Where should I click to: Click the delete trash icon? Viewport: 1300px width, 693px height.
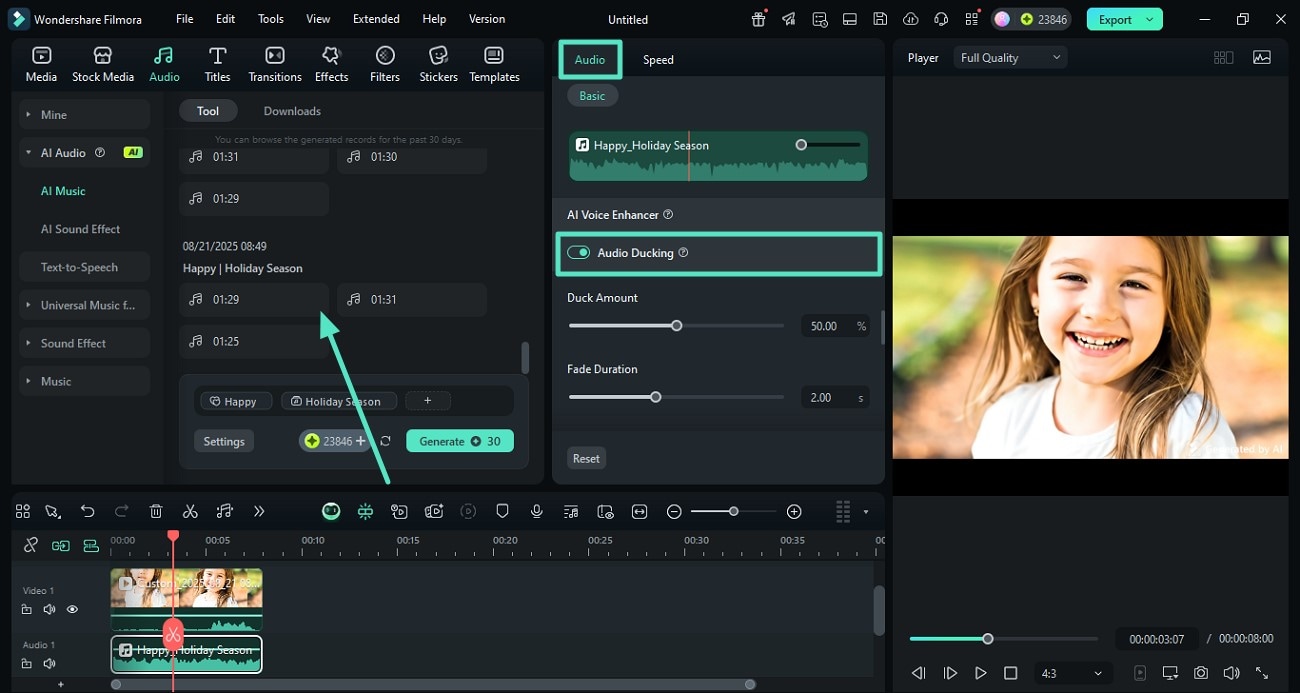(156, 511)
